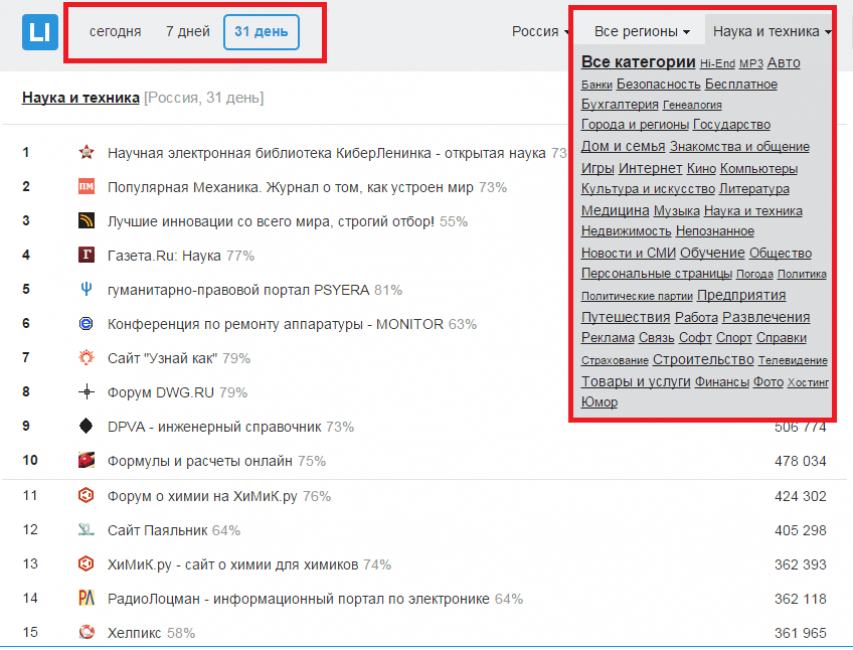The height and width of the screenshot is (650, 853).
Task: Click the Популярная Механика favicon
Action: (86, 187)
